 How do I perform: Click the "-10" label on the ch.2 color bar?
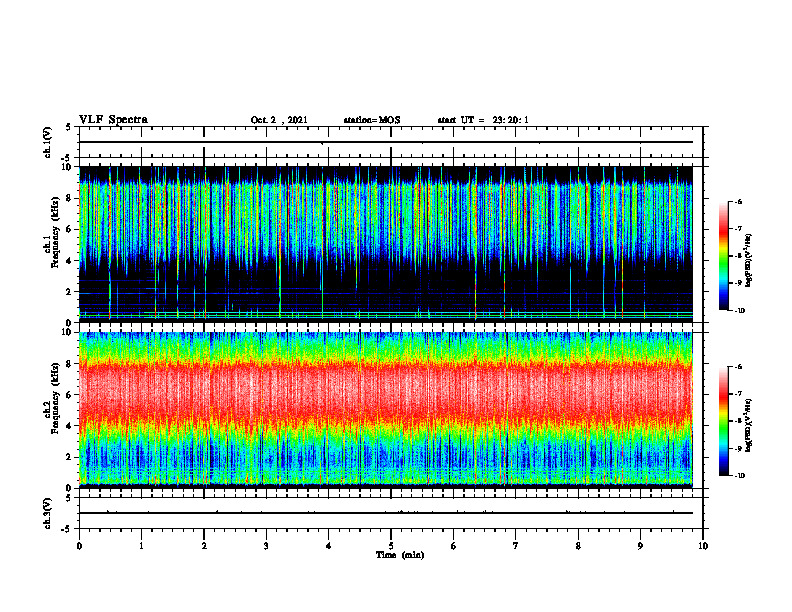pos(739,475)
